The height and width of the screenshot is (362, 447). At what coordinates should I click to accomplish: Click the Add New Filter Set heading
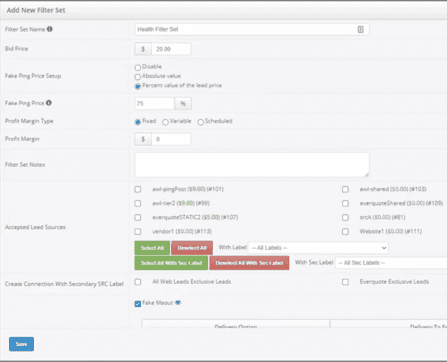pos(36,10)
